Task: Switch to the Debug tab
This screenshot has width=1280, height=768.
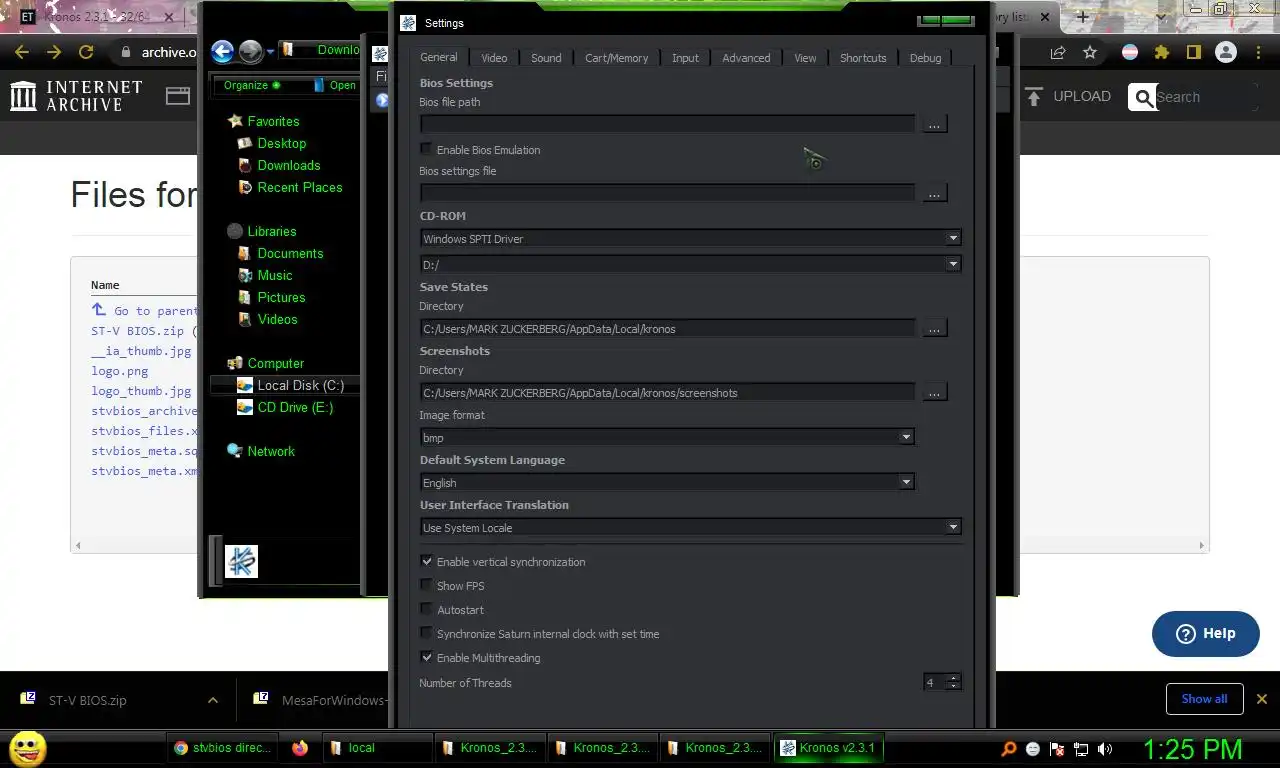Action: pos(925,58)
